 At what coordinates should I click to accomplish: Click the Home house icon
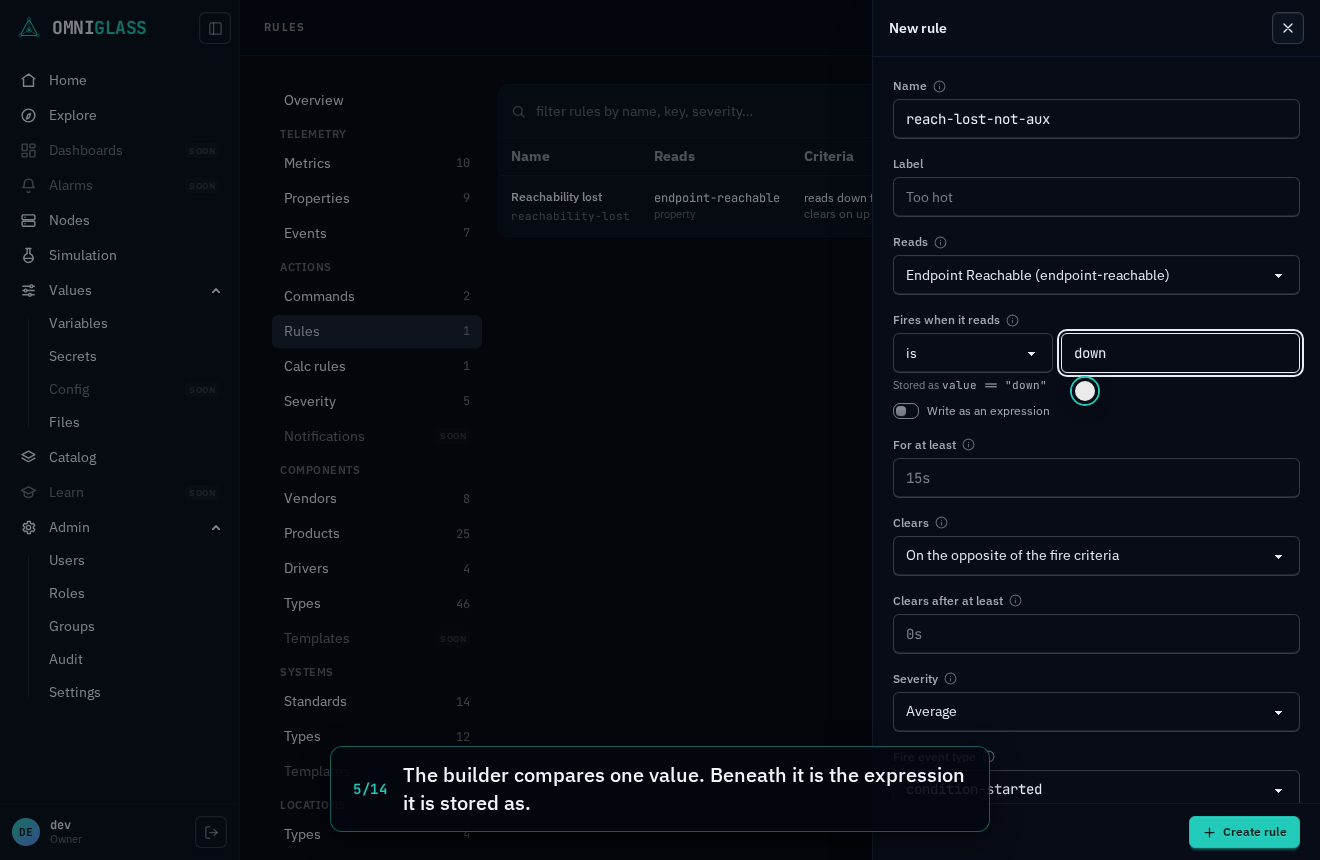[29, 80]
